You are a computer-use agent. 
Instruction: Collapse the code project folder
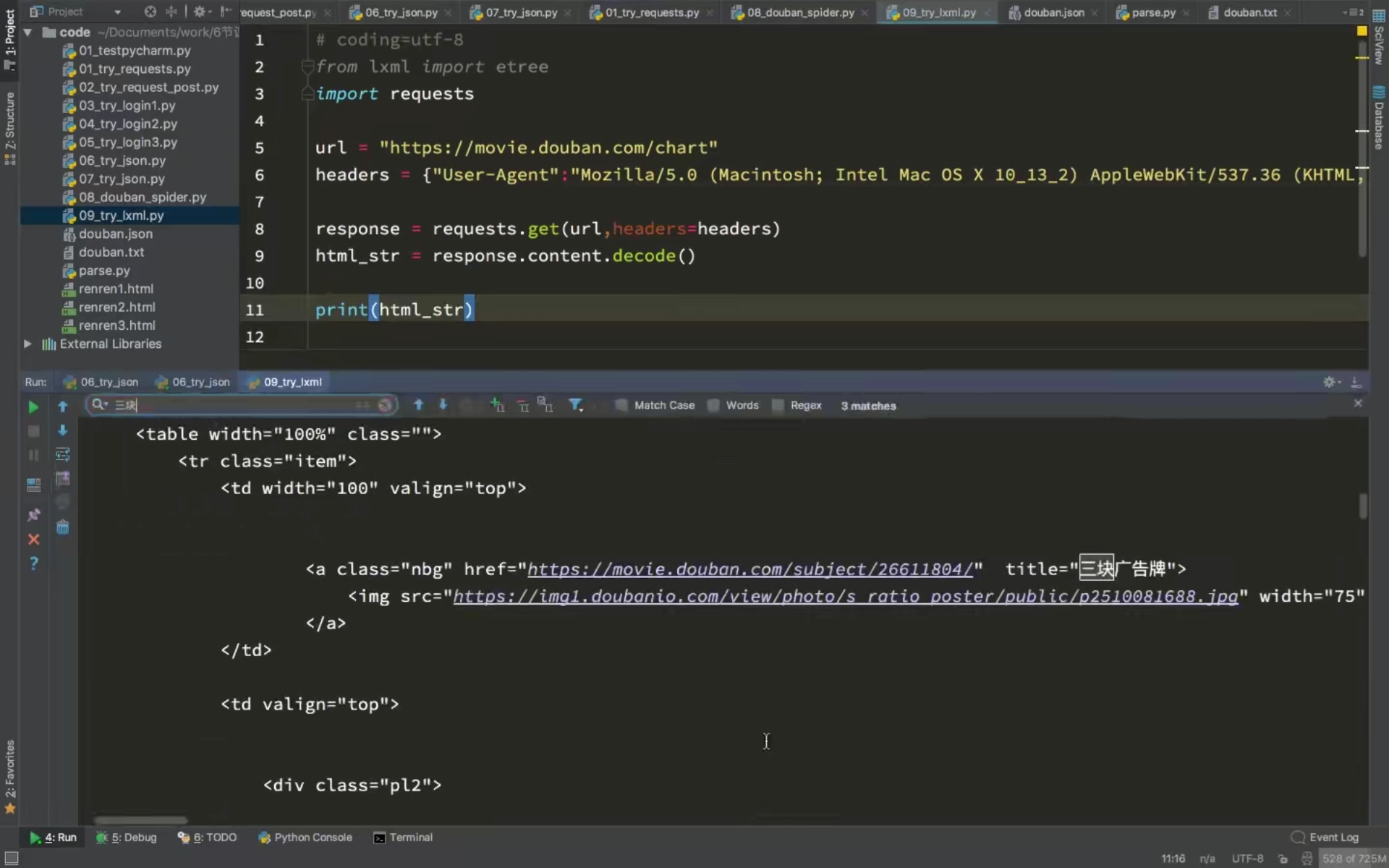(27, 33)
